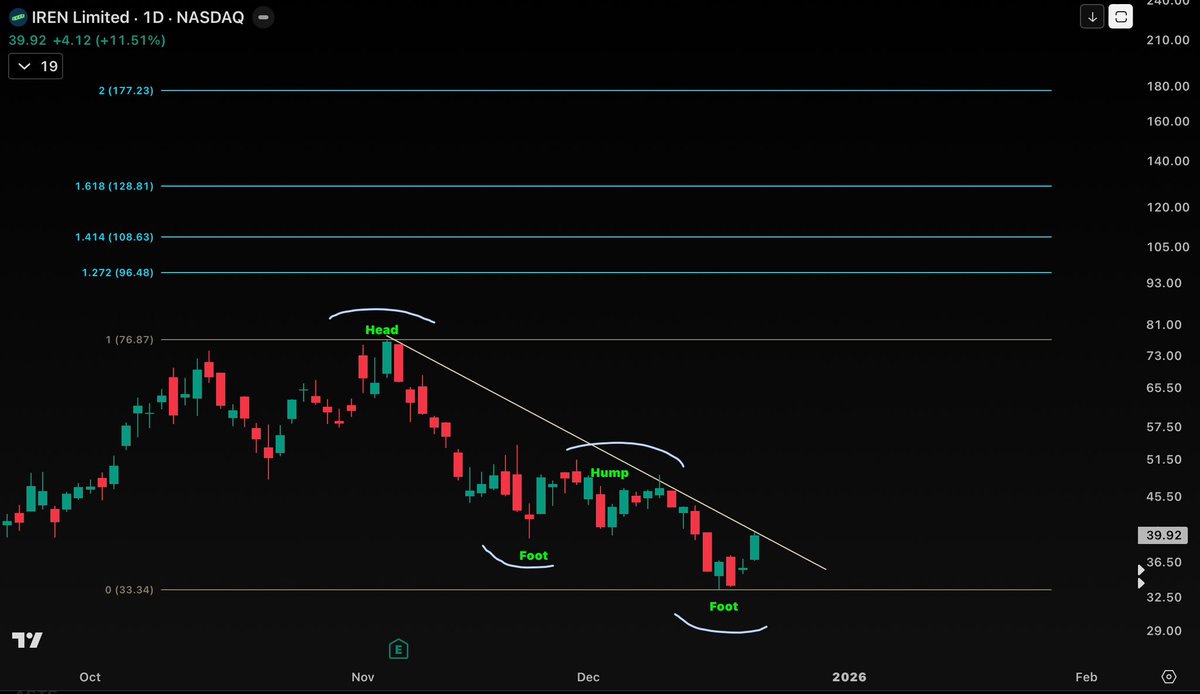Select the 2 (177.23) Fibonacci label
This screenshot has height=694, width=1200.
coord(126,90)
